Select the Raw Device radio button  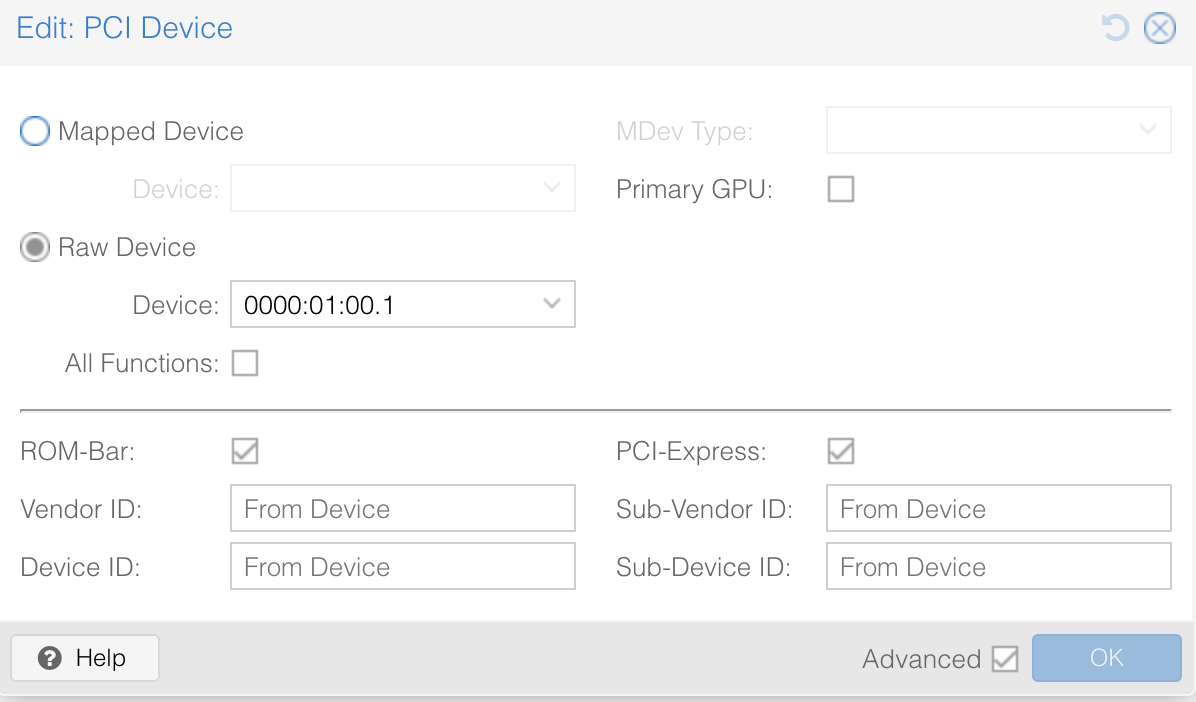[35, 247]
